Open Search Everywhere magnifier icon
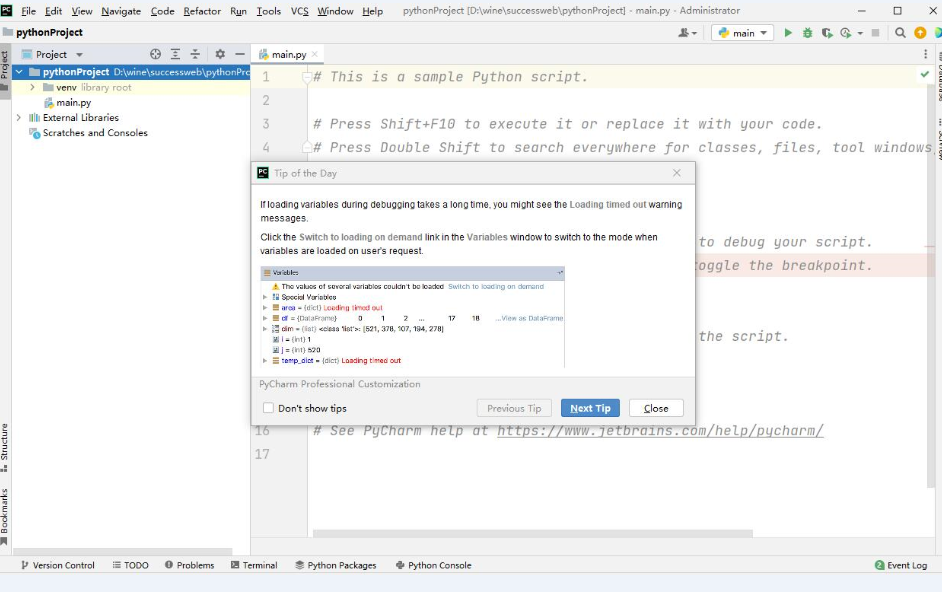 tap(900, 33)
